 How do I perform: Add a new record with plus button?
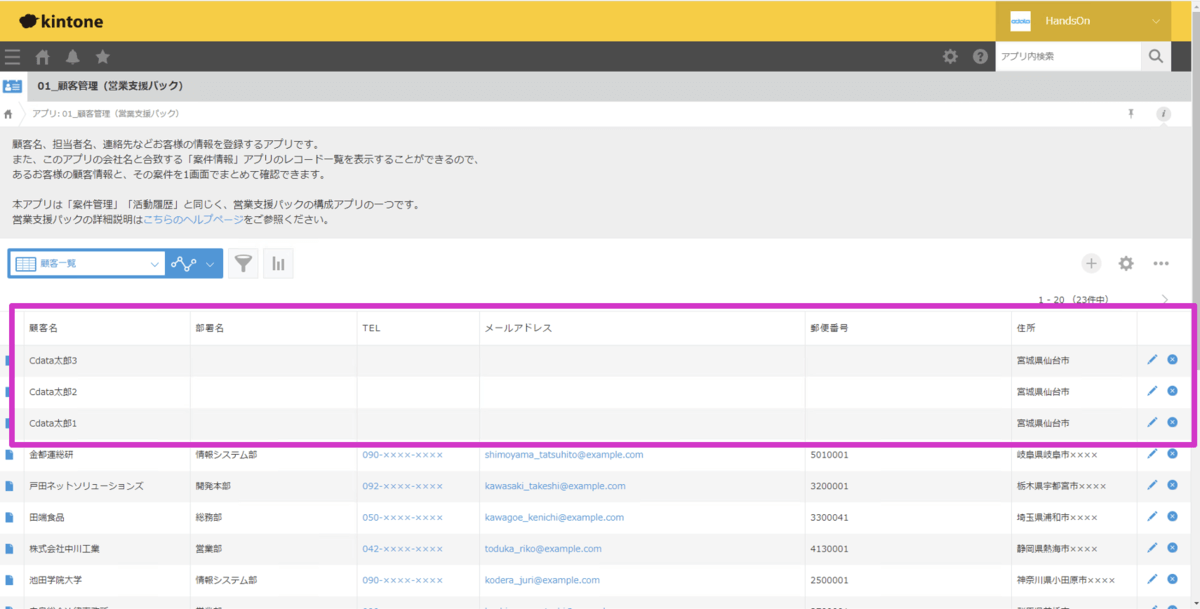tap(1091, 264)
